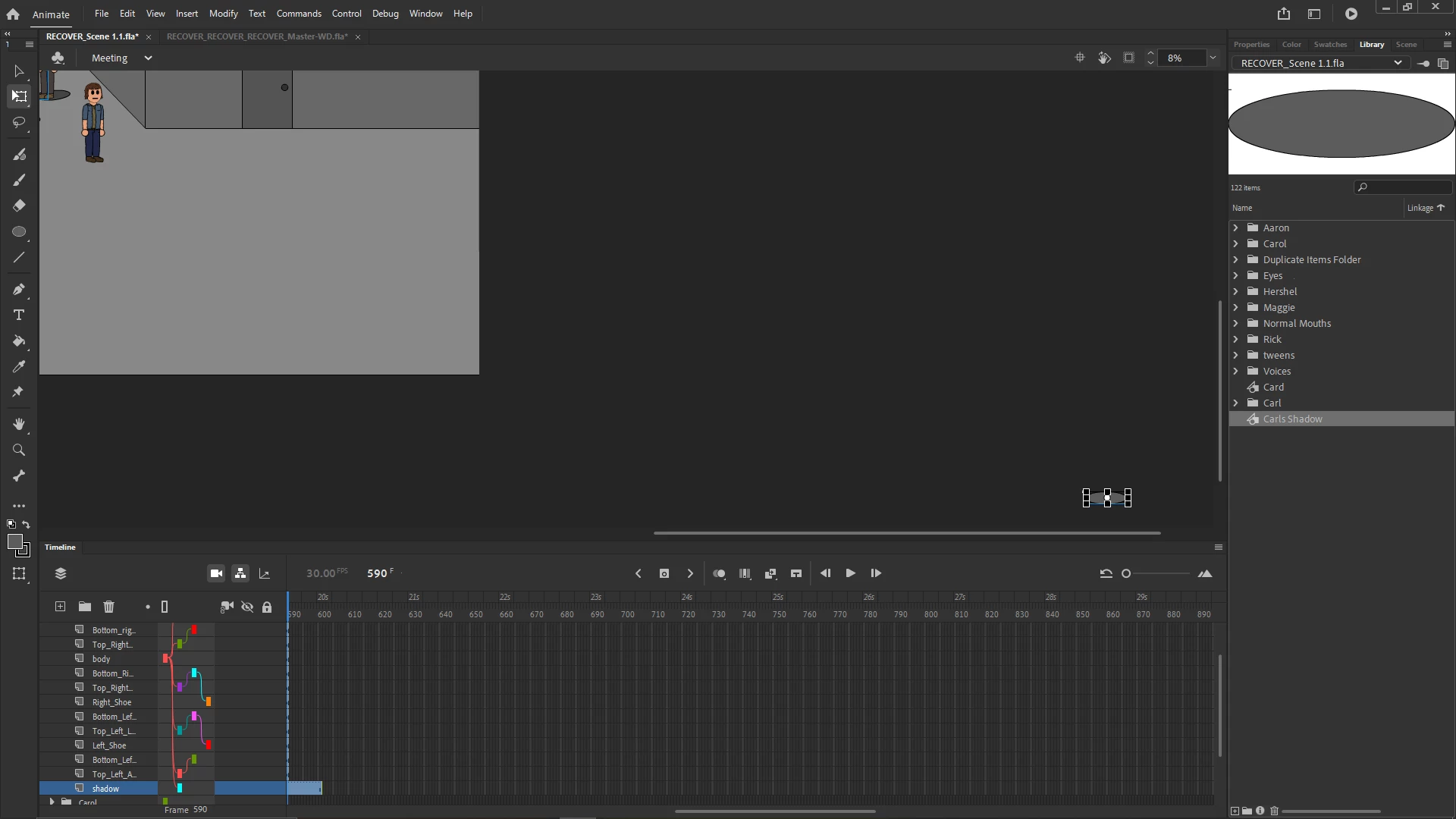Click the Play button in timeline
This screenshot has height=819, width=1456.
850,573
